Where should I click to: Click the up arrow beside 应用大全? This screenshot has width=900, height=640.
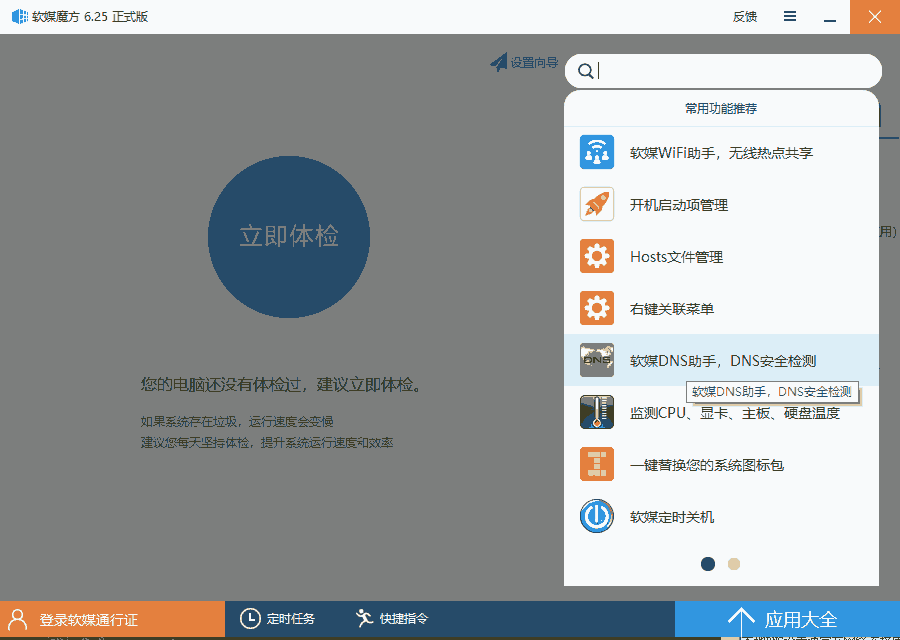[741, 622]
